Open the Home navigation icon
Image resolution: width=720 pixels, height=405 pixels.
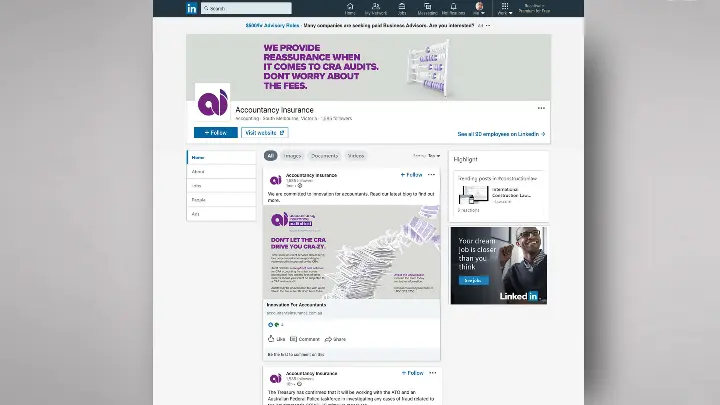pyautogui.click(x=350, y=8)
